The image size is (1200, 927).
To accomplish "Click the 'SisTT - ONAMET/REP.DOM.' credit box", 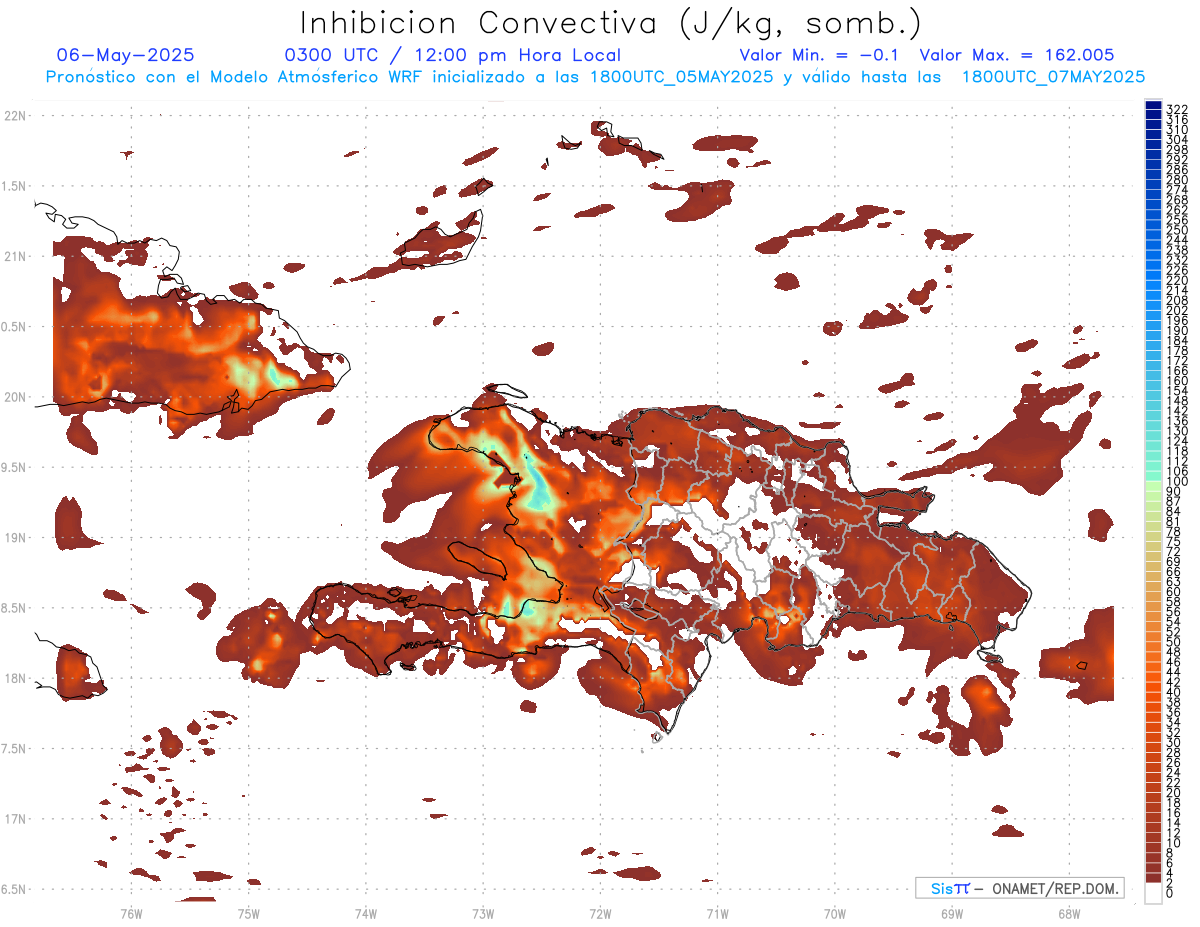I will point(1020,888).
